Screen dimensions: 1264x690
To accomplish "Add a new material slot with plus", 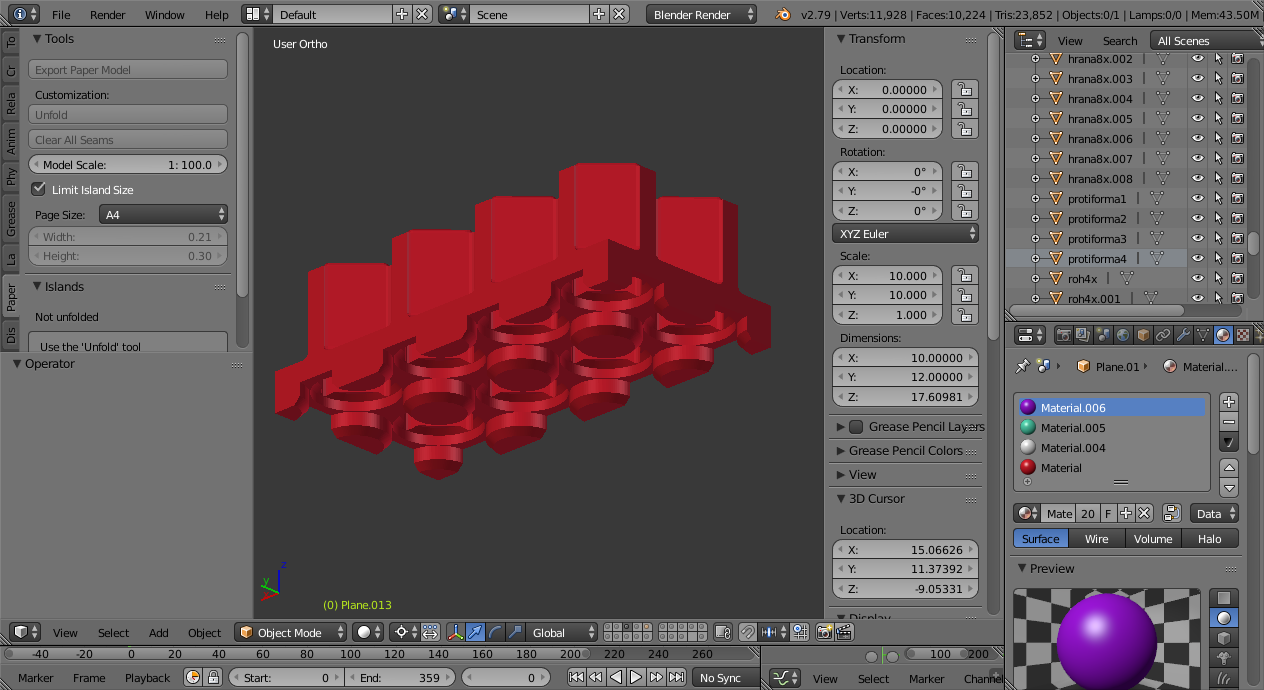I will (x=1229, y=401).
